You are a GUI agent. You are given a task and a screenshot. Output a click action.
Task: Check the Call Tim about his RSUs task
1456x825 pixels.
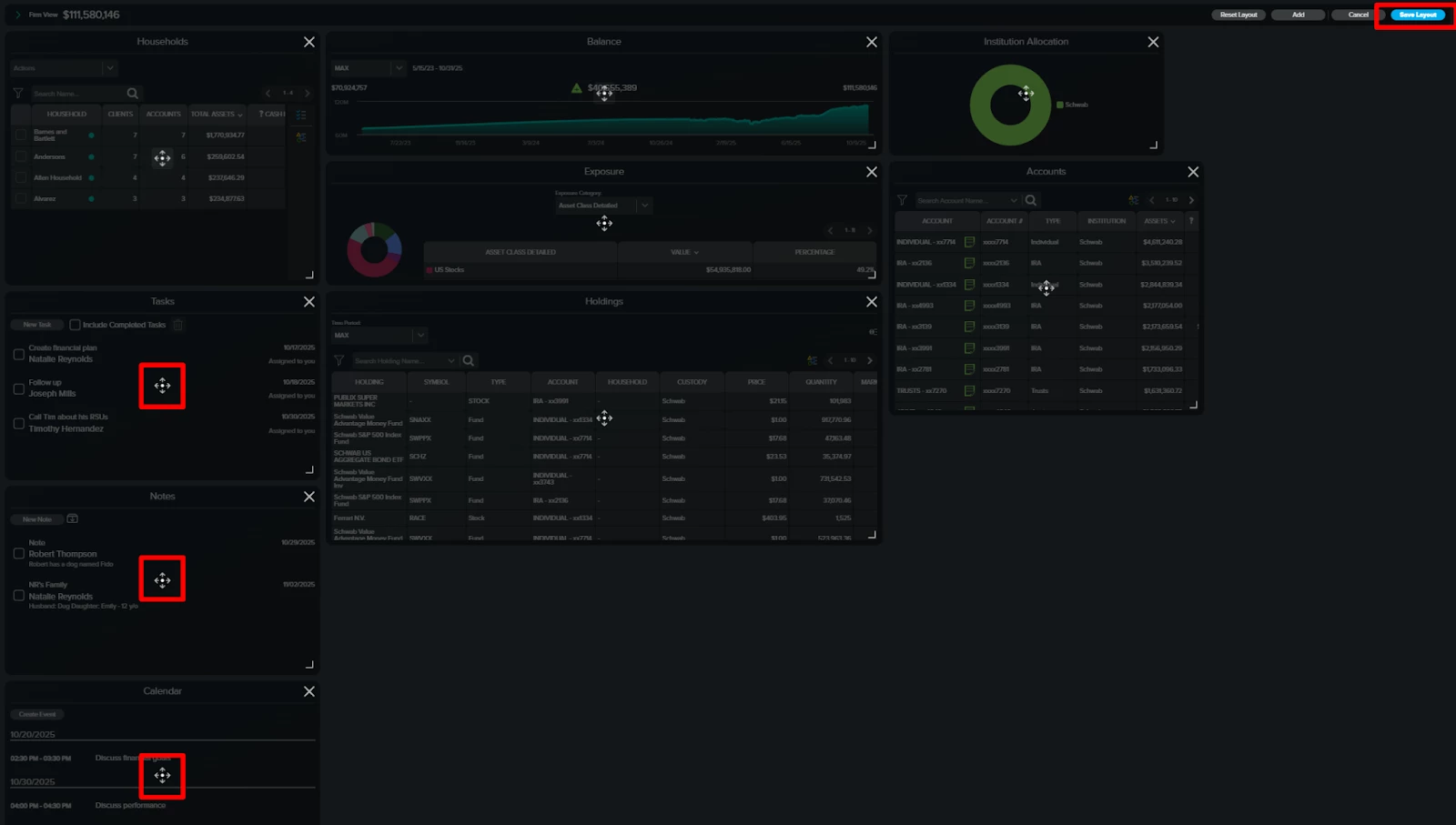18,423
